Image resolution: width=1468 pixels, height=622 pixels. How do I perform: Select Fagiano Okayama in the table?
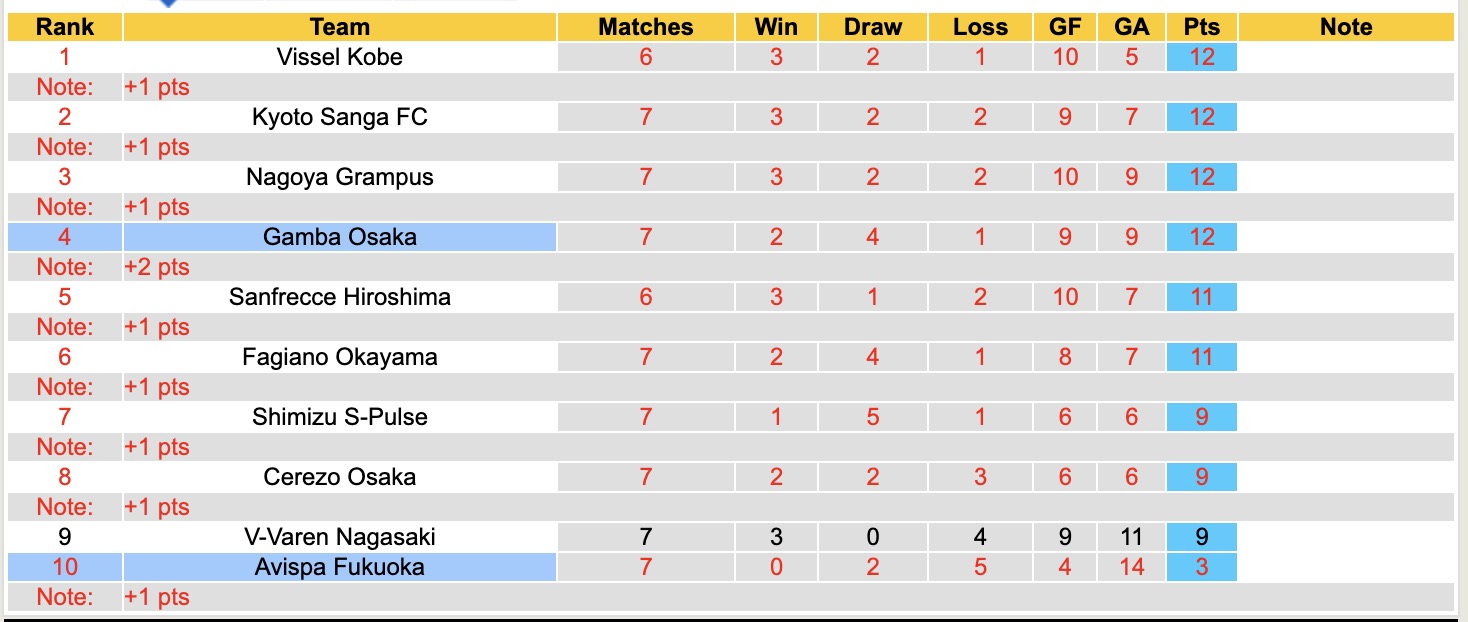pyautogui.click(x=340, y=357)
